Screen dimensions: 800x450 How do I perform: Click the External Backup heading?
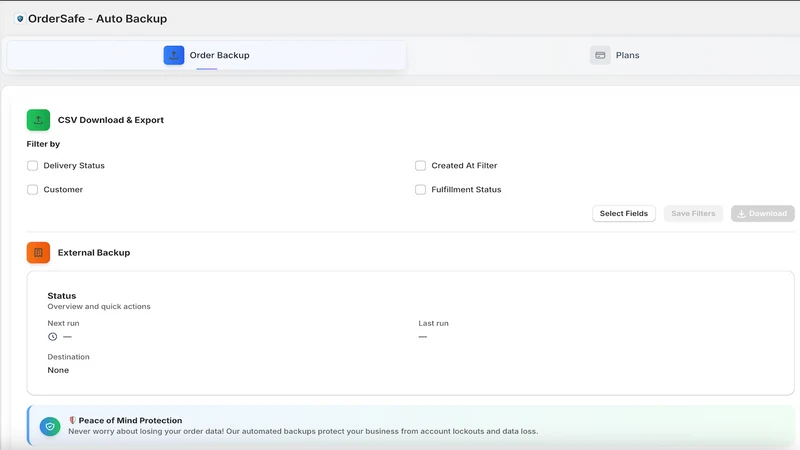point(94,253)
